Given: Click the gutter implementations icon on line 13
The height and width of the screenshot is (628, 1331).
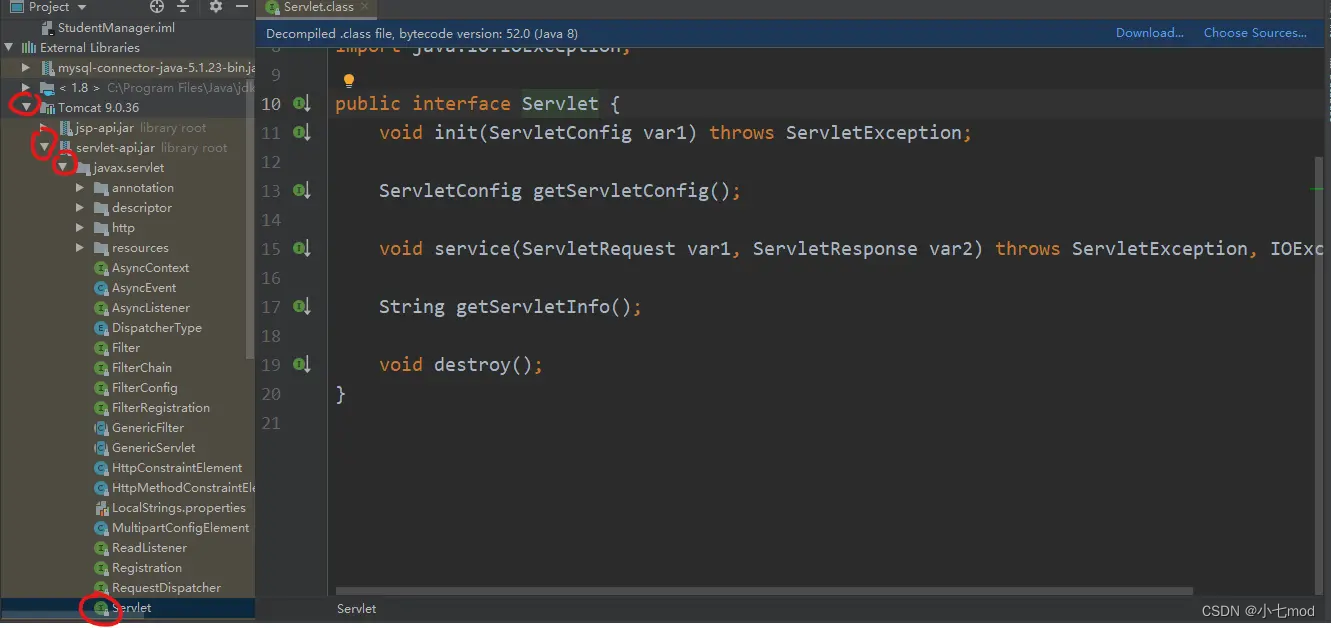Looking at the screenshot, I should coord(301,191).
